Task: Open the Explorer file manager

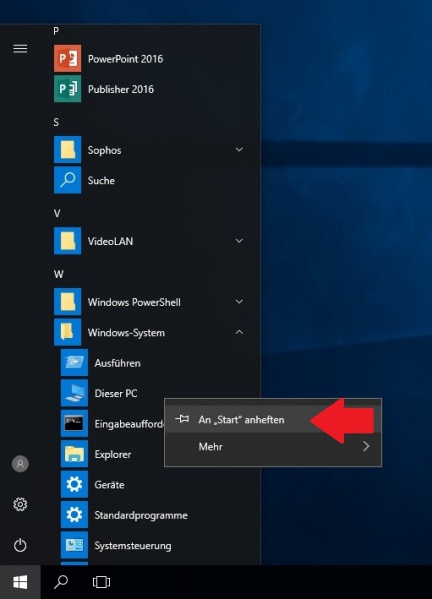Action: pos(112,454)
